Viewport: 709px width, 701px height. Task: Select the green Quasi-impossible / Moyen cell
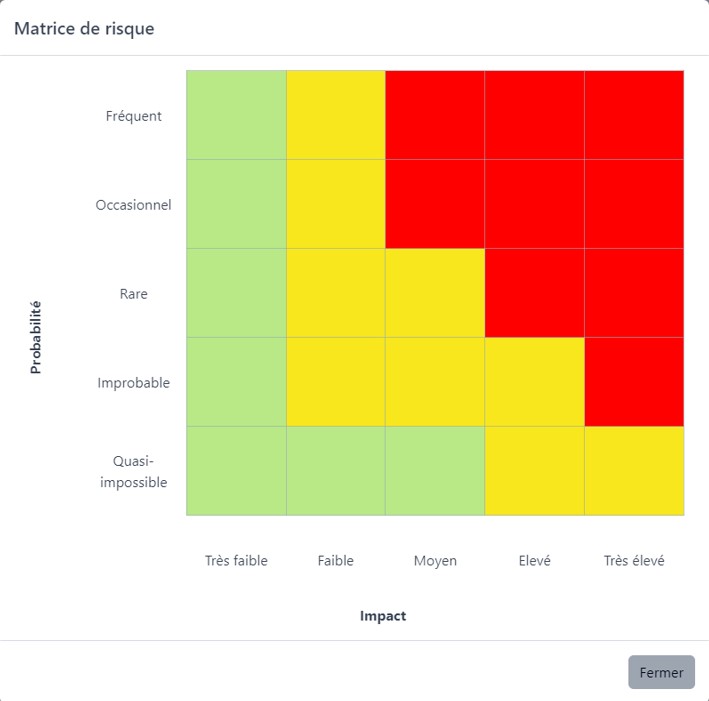point(435,471)
